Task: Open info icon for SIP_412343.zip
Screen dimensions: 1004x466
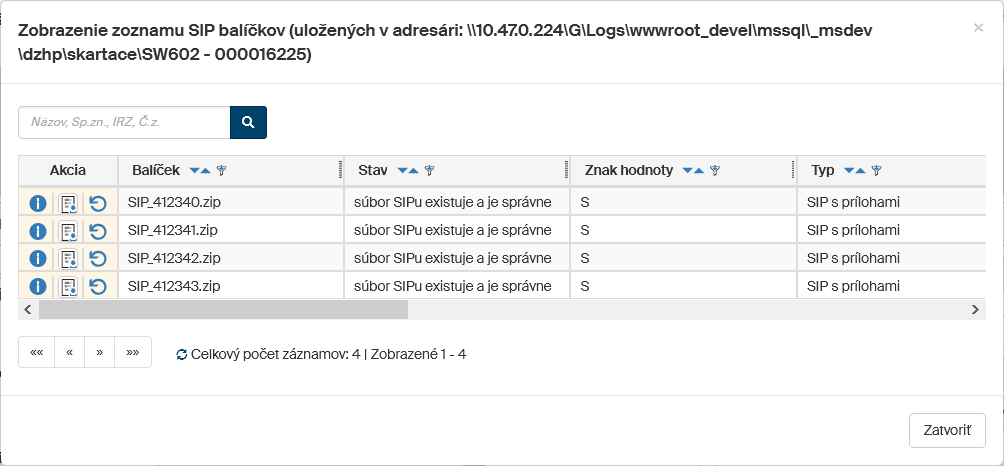Action: pos(38,287)
